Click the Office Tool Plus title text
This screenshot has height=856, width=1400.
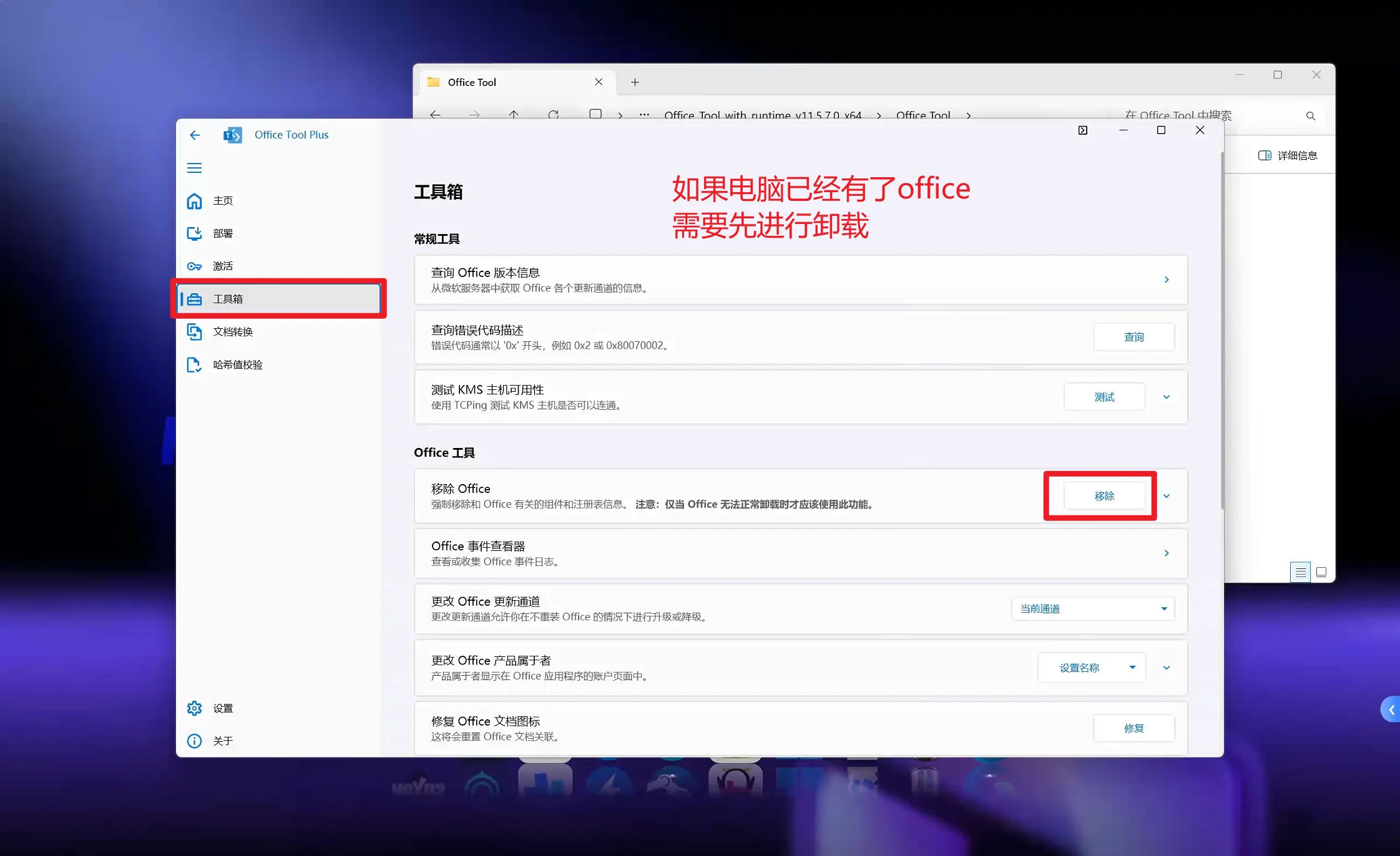click(x=291, y=135)
